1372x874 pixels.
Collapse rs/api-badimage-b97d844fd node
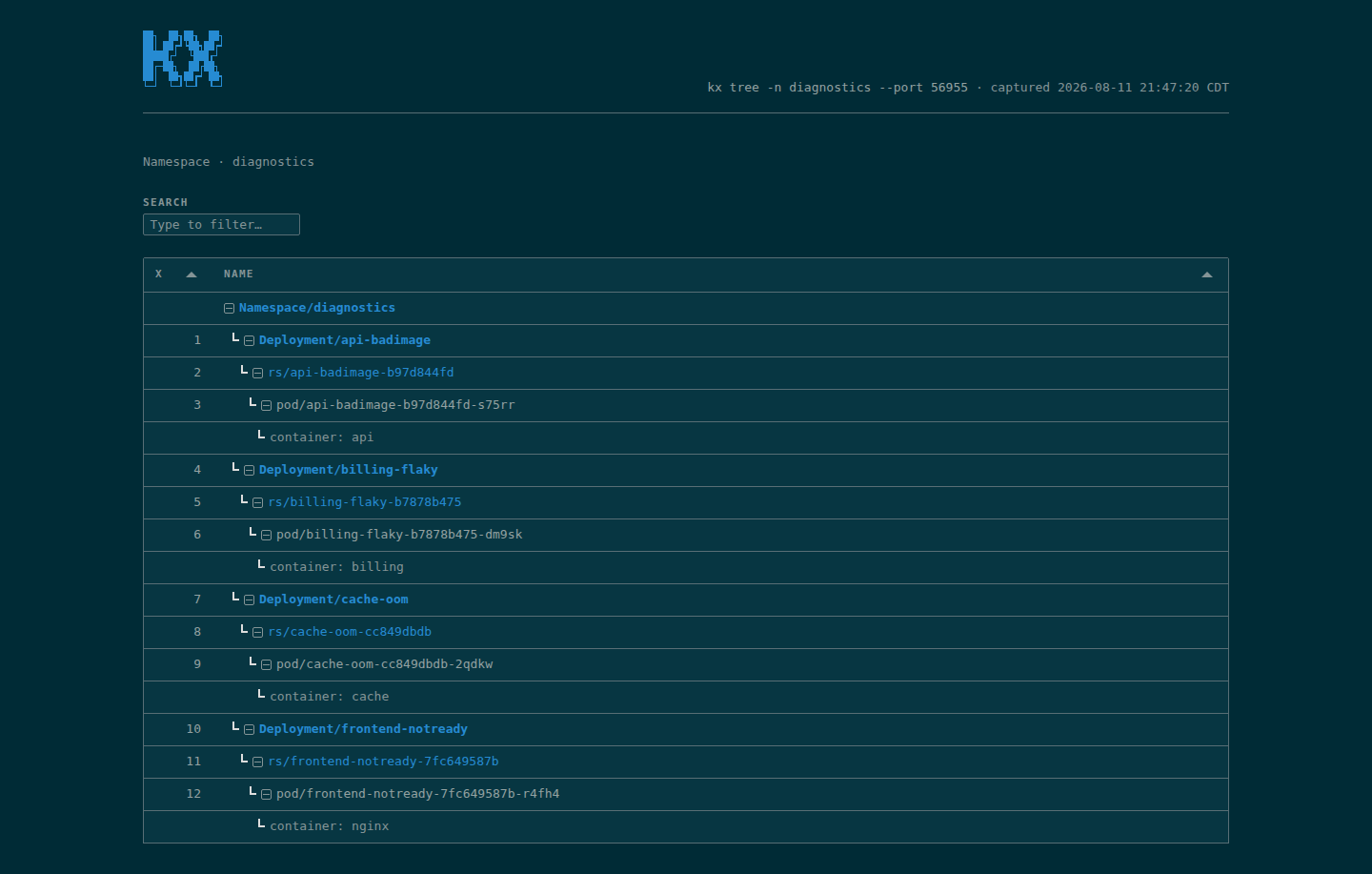click(257, 373)
